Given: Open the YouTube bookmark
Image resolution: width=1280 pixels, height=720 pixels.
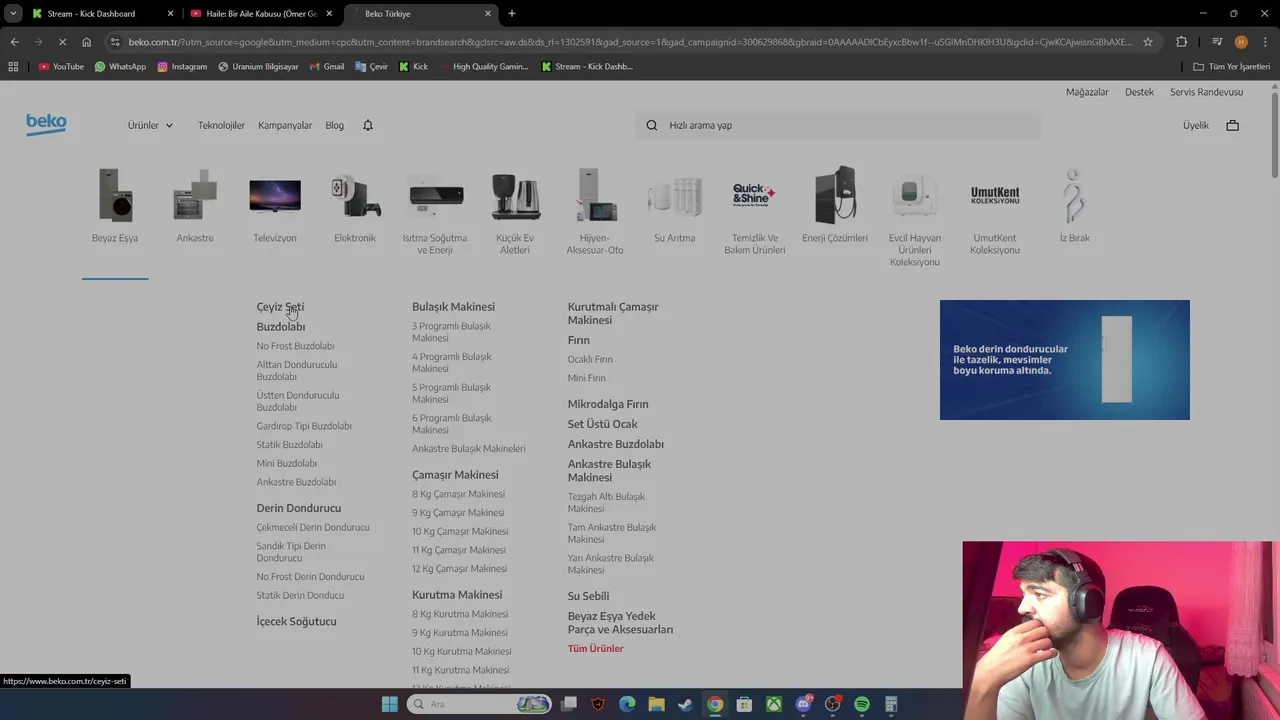Looking at the screenshot, I should click(x=61, y=66).
